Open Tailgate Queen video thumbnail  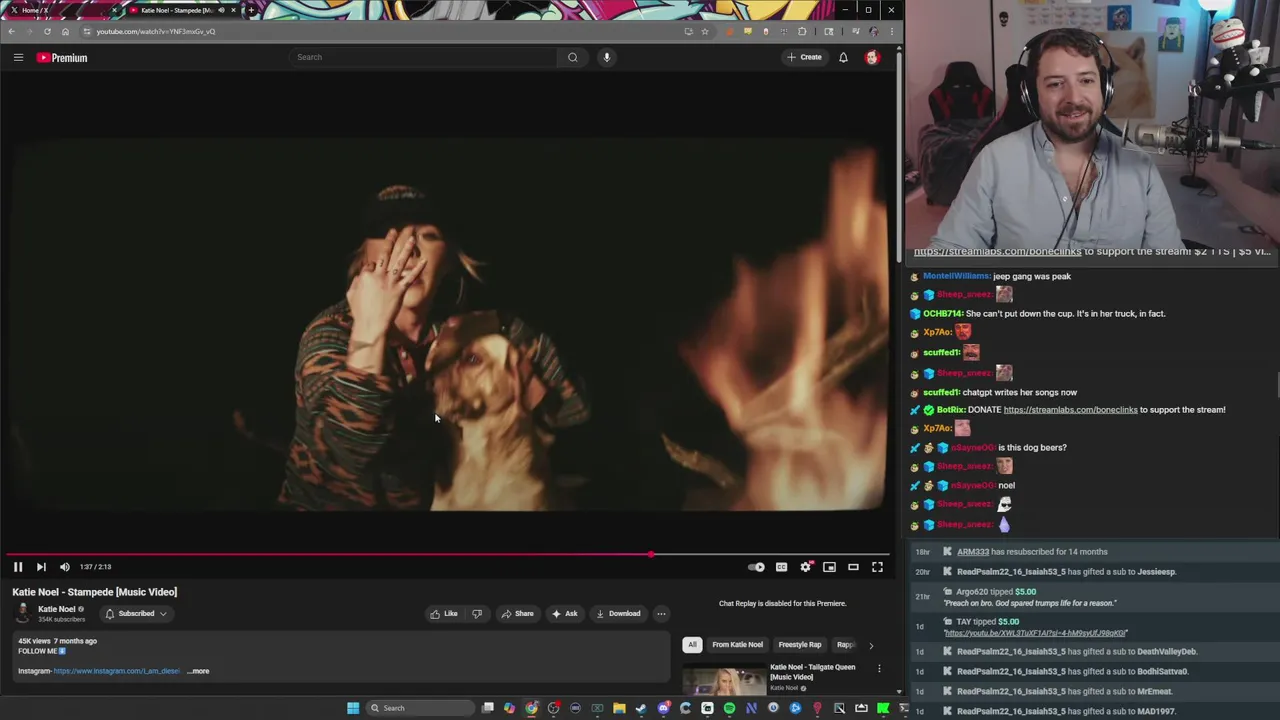724,679
